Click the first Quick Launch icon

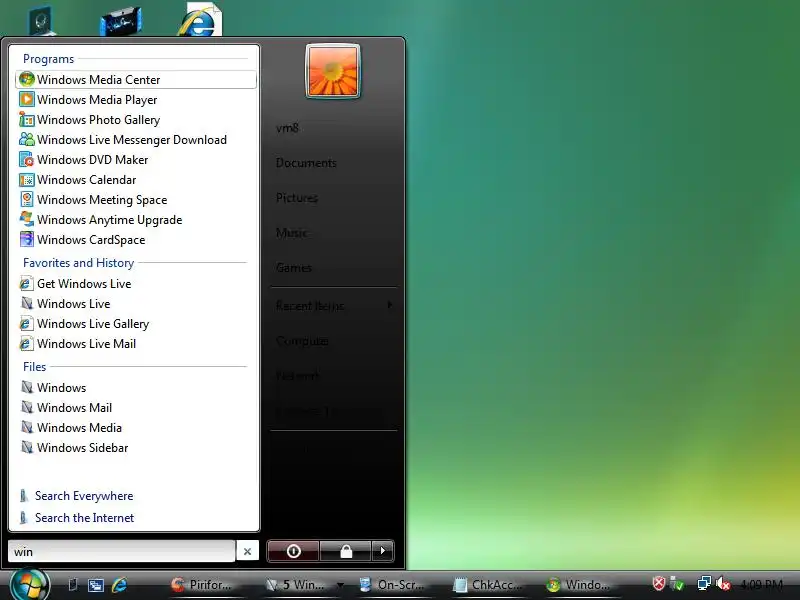tap(73, 585)
